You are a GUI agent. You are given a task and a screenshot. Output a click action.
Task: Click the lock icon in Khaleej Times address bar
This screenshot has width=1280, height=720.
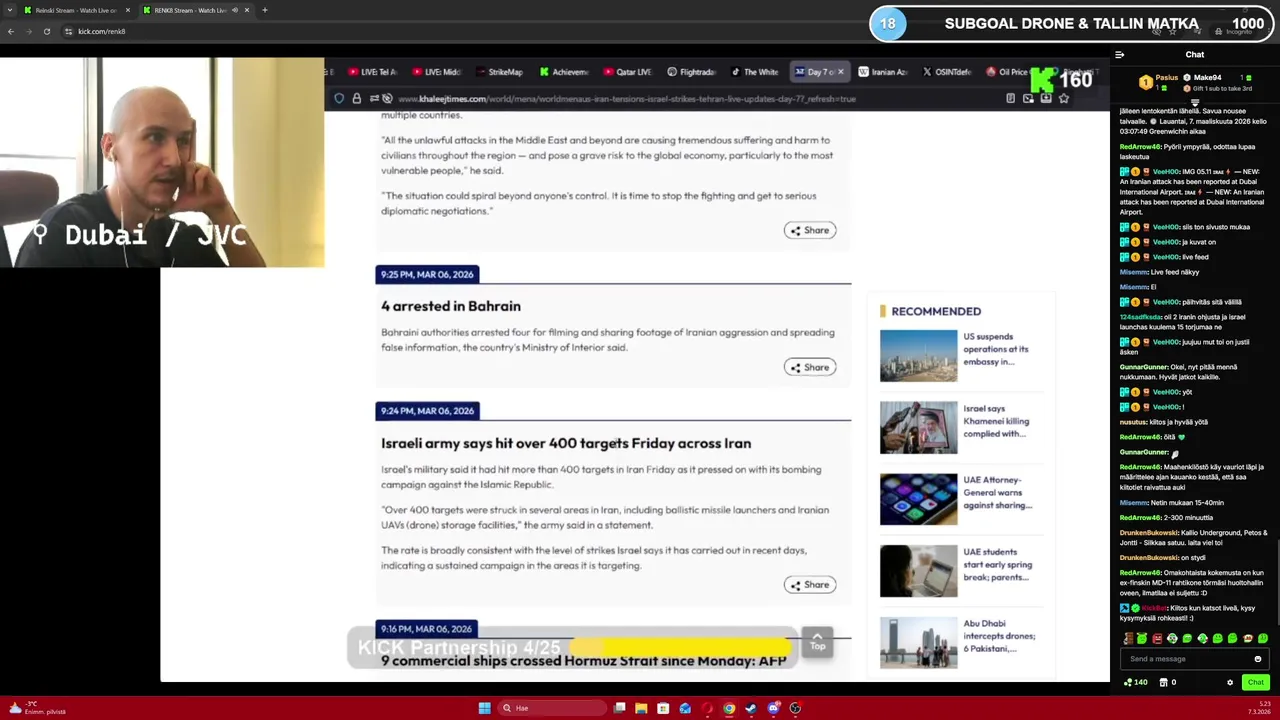click(x=356, y=98)
